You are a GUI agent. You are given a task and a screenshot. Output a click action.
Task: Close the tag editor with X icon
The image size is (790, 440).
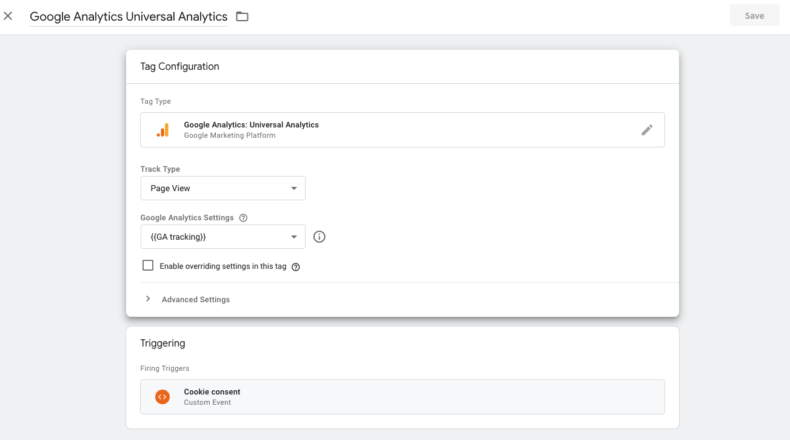coord(8,16)
